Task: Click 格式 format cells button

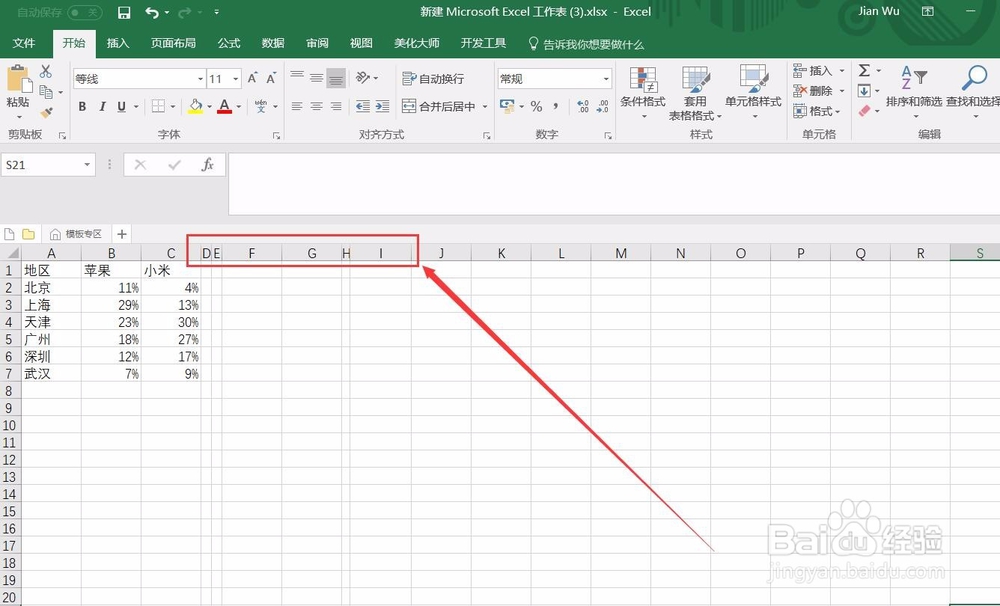Action: pos(817,112)
